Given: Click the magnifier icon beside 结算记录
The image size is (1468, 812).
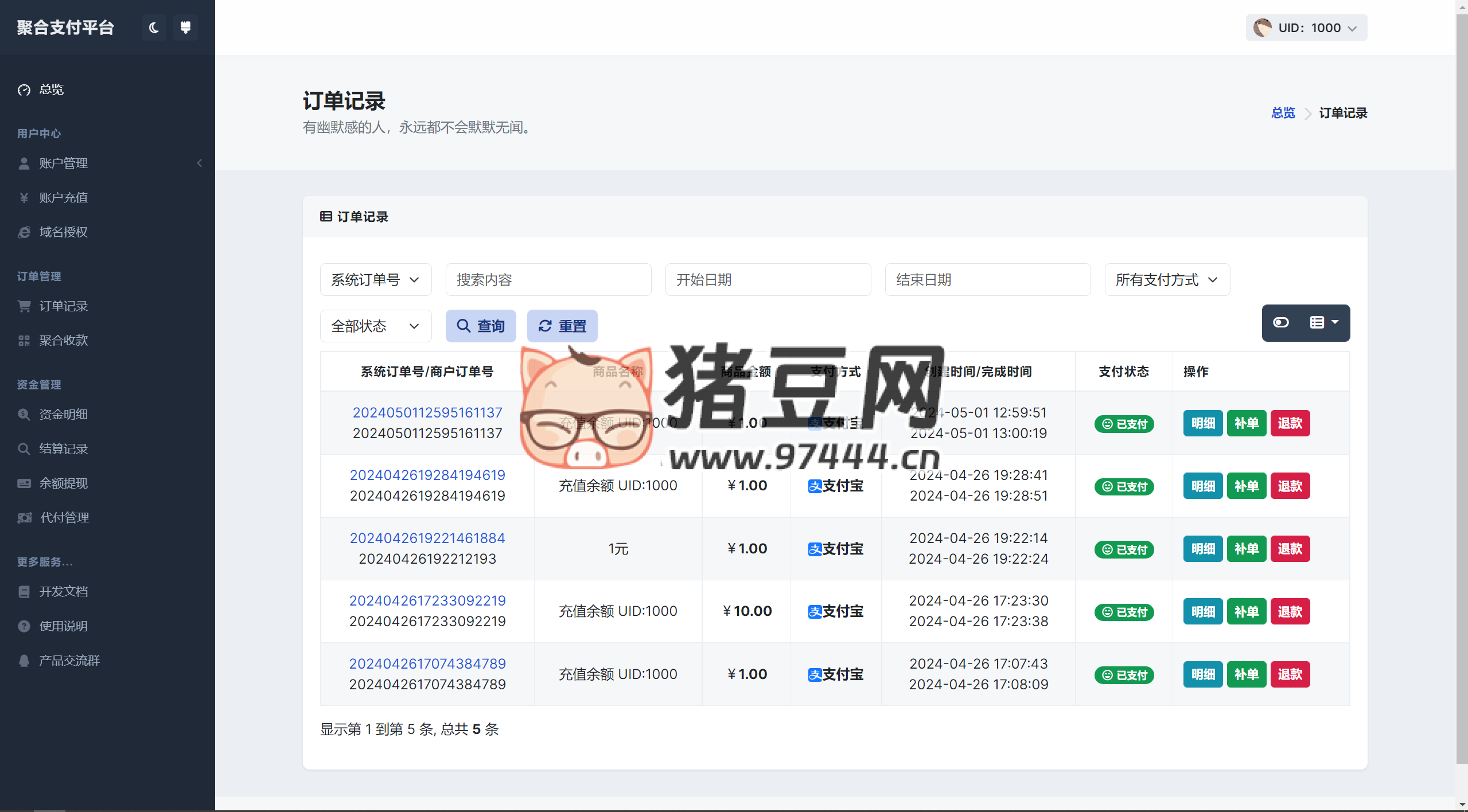Looking at the screenshot, I should pos(24,449).
